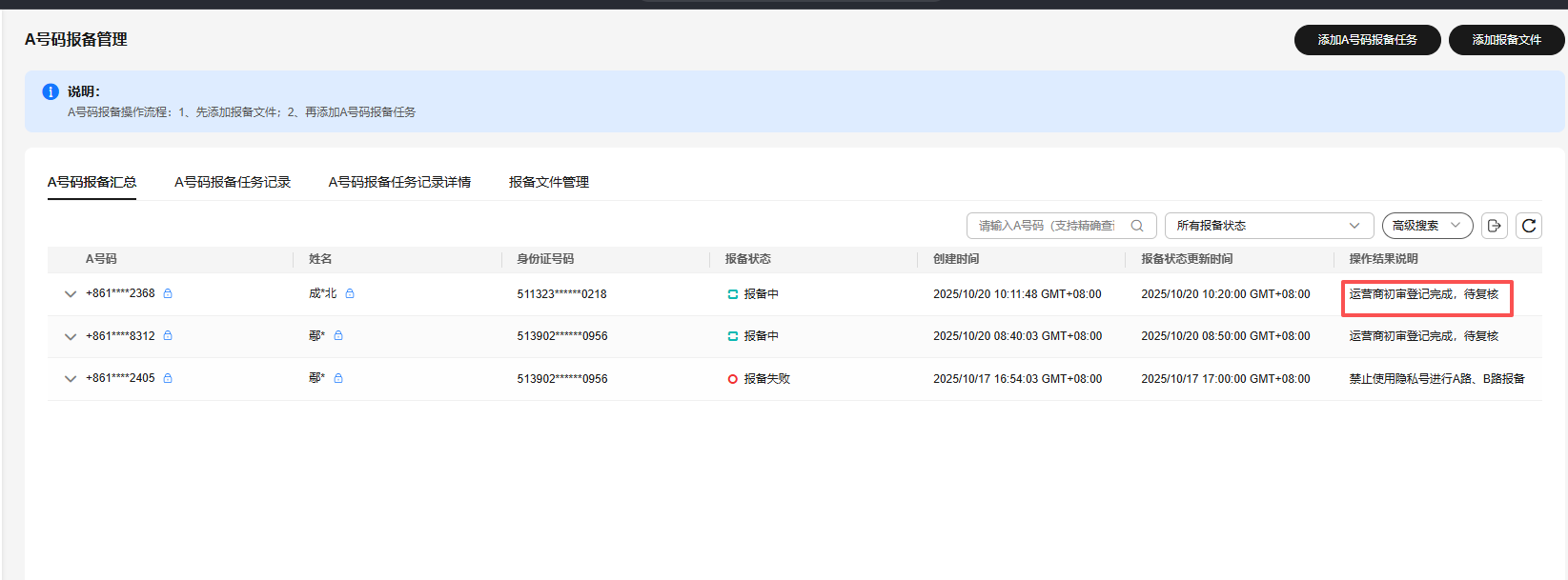Refresh the table with the reload icon
Viewport: 1568px width, 580px height.
coord(1528,226)
